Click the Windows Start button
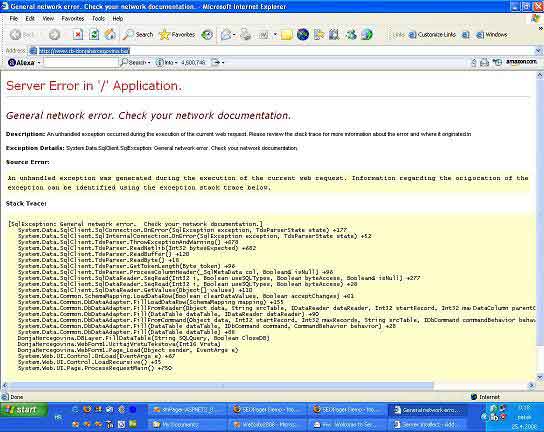This screenshot has width=544, height=432. (24, 410)
